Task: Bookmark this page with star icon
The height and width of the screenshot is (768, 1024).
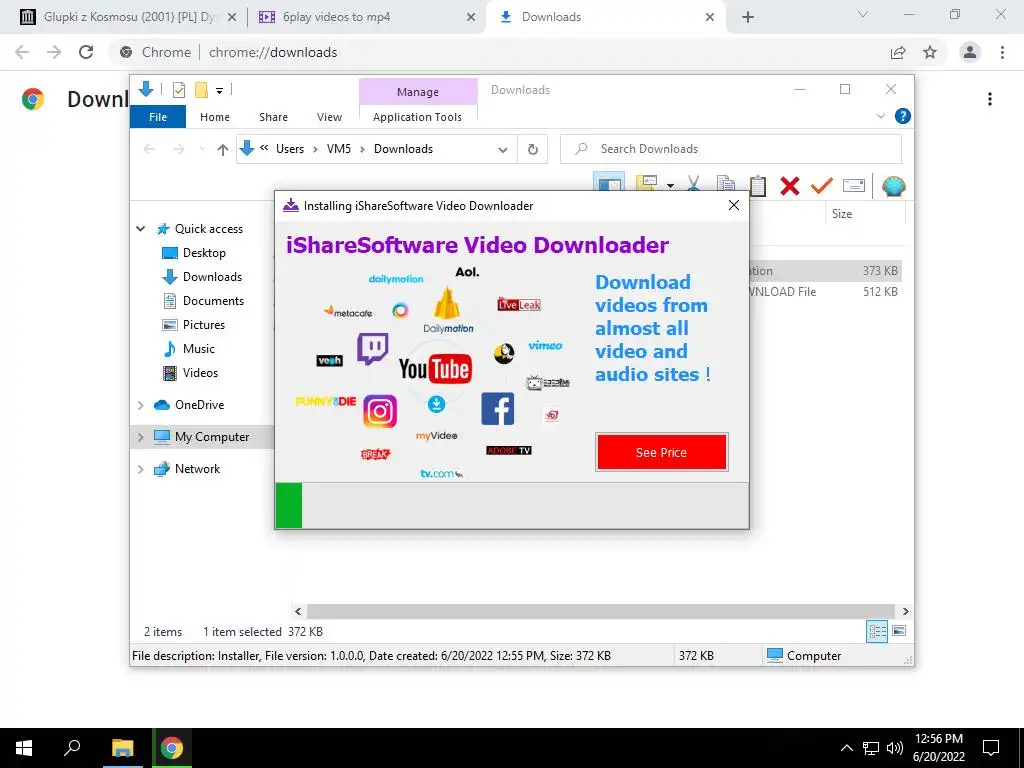Action: click(x=930, y=52)
